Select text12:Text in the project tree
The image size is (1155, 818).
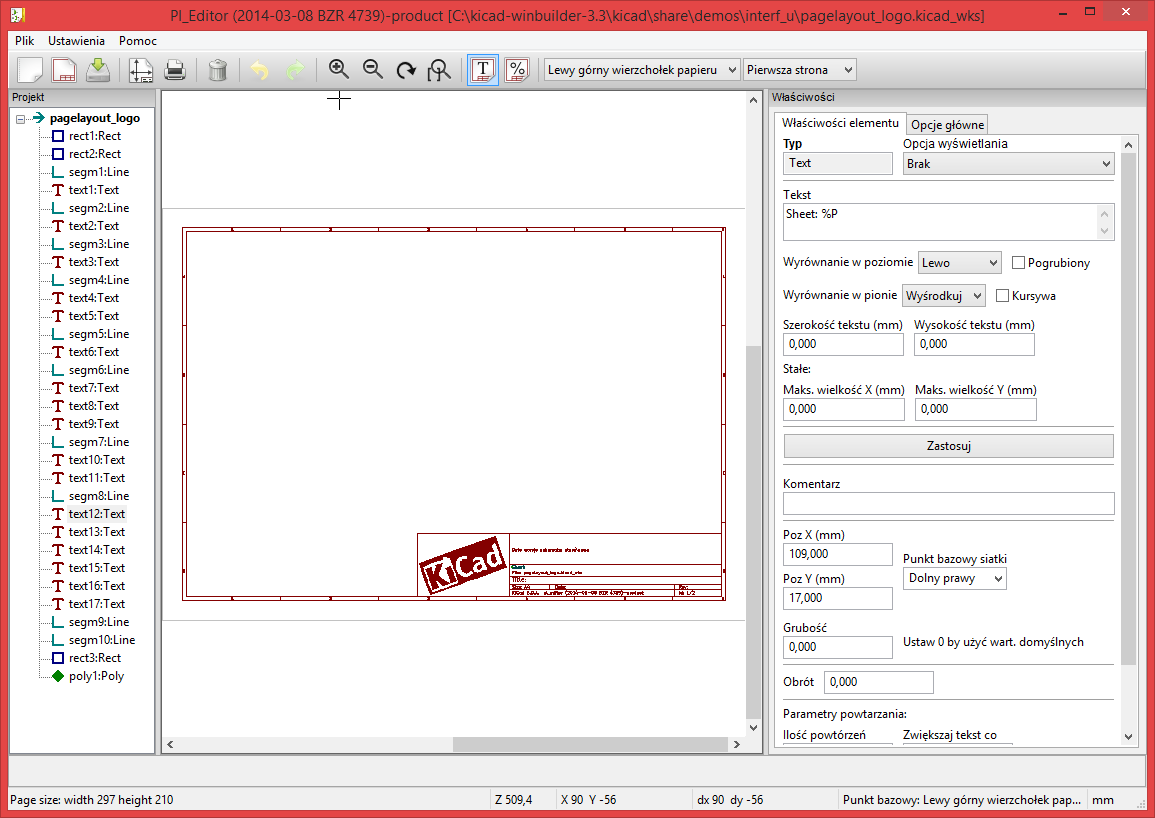point(96,514)
